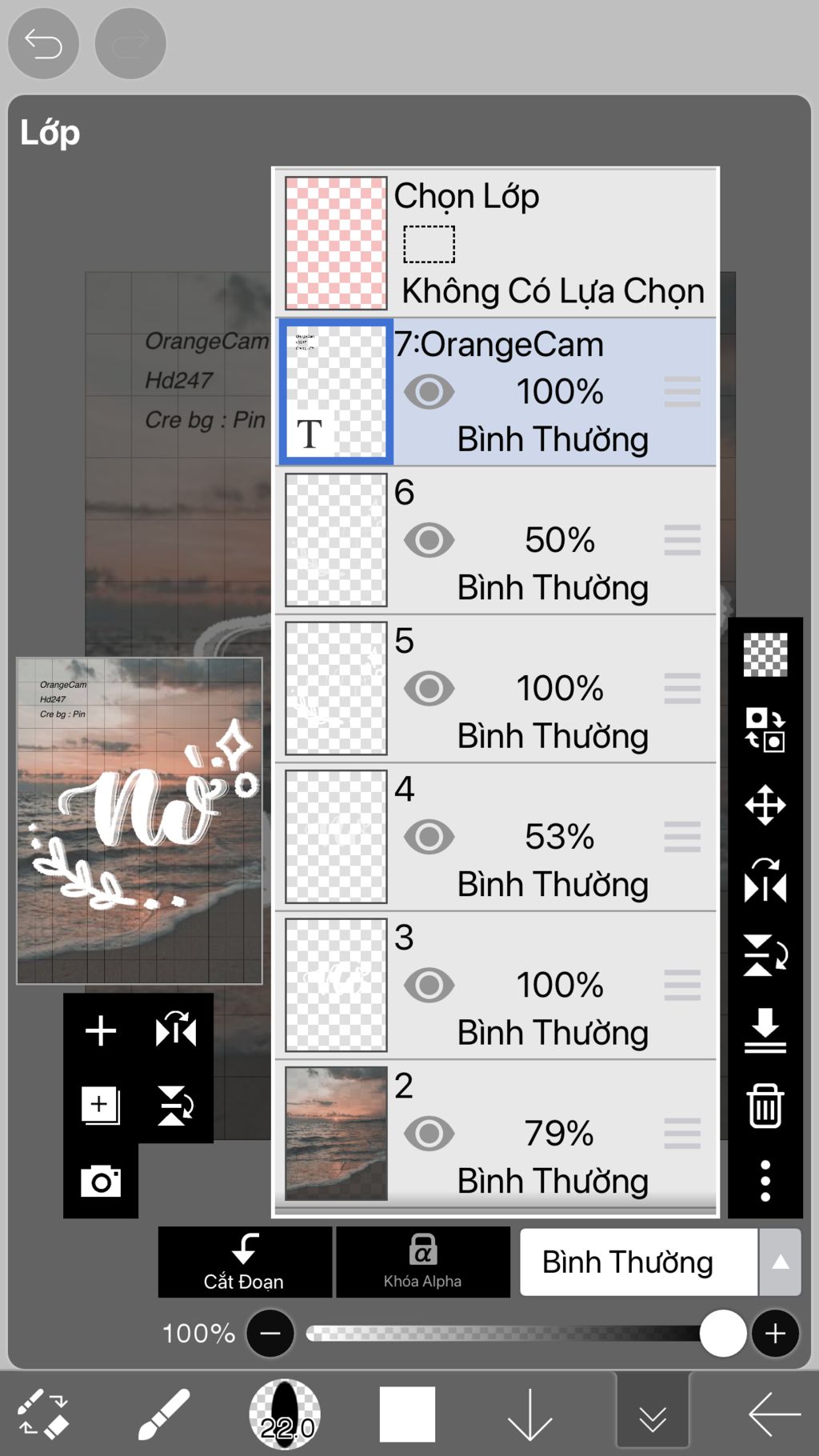The image size is (819, 1456).
Task: Tap the camera import icon
Action: click(x=101, y=1181)
